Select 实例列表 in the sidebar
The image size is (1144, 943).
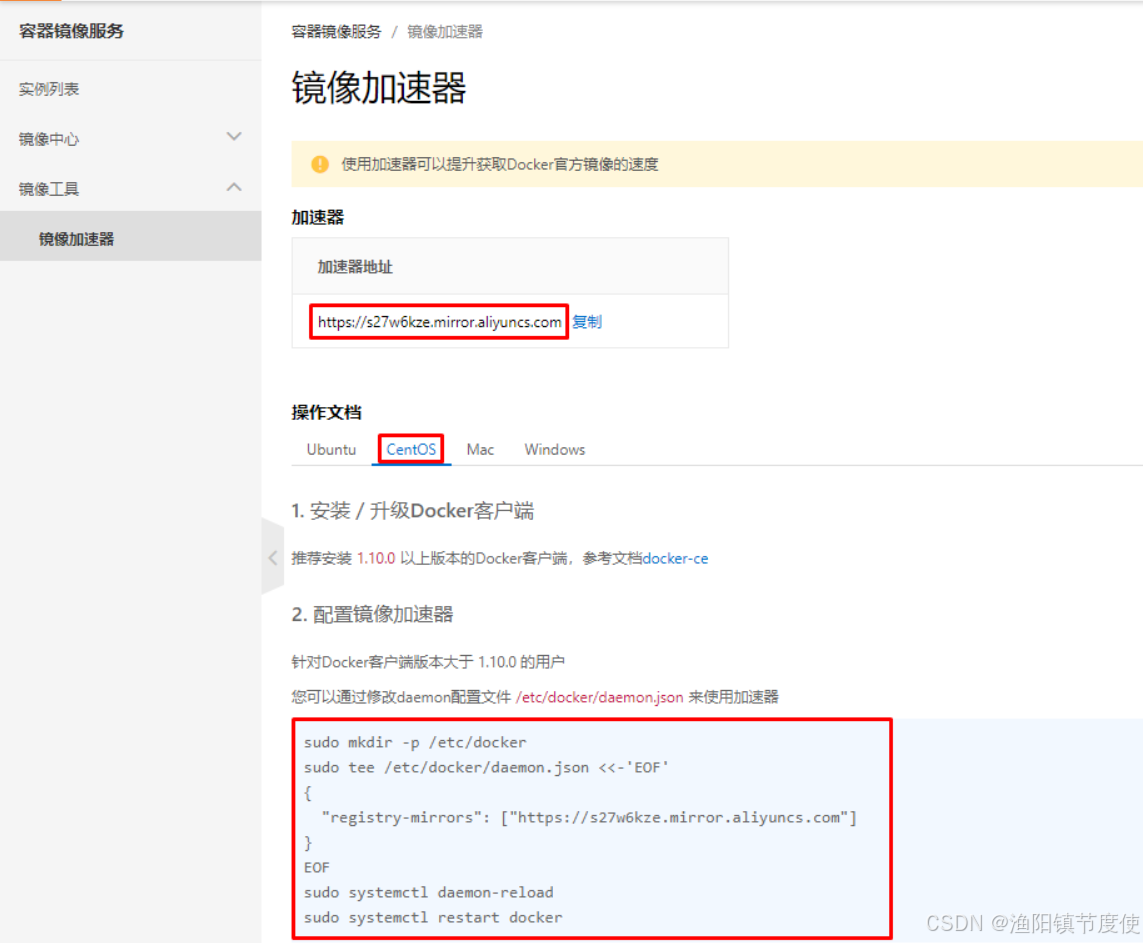point(47,88)
